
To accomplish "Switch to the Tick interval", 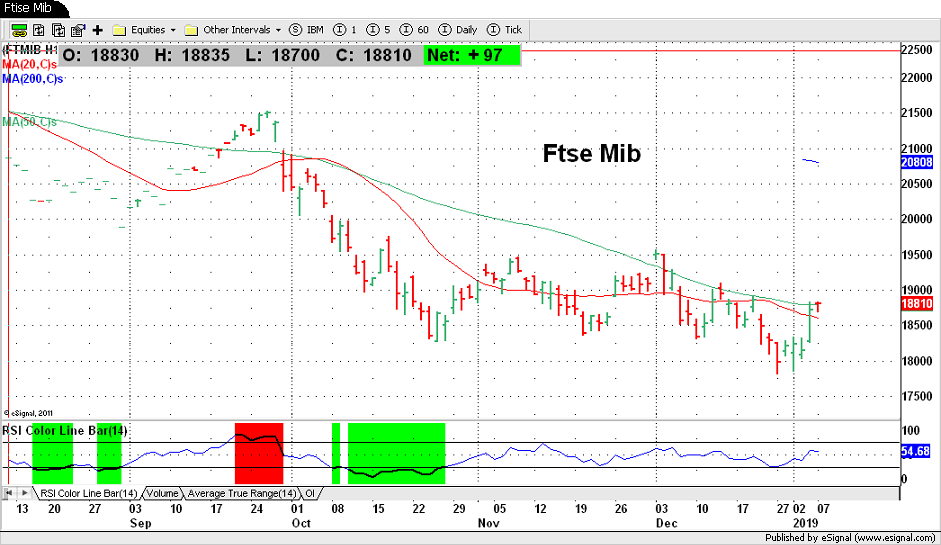I will (505, 30).
